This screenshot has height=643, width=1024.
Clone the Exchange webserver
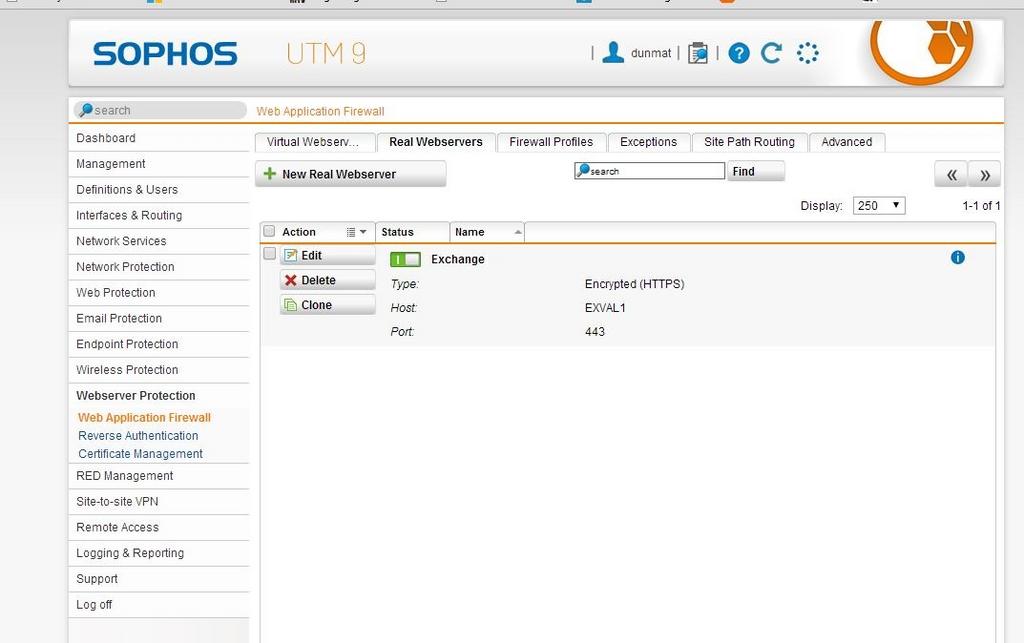coord(328,305)
